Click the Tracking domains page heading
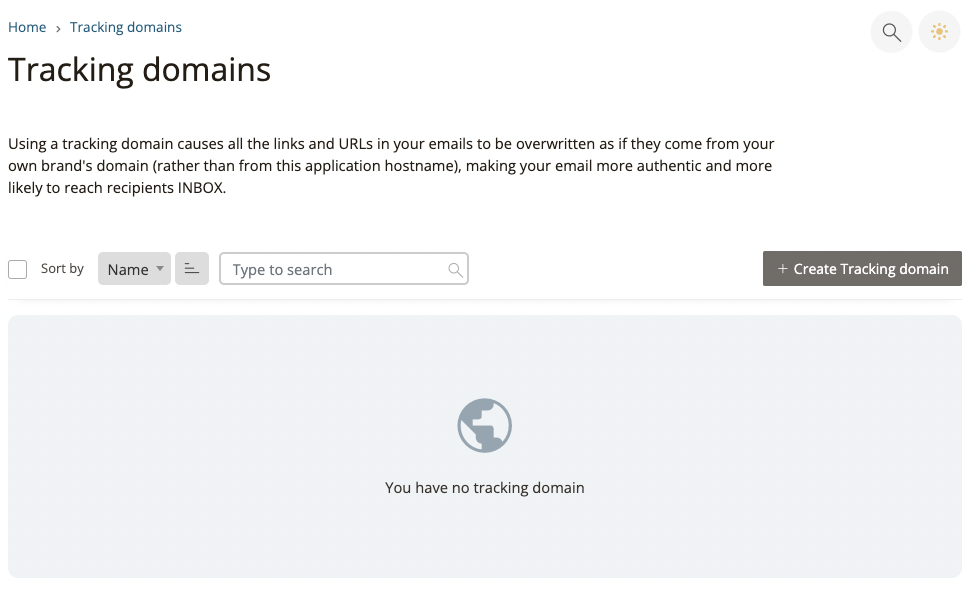This screenshot has height=589, width=973. (140, 70)
